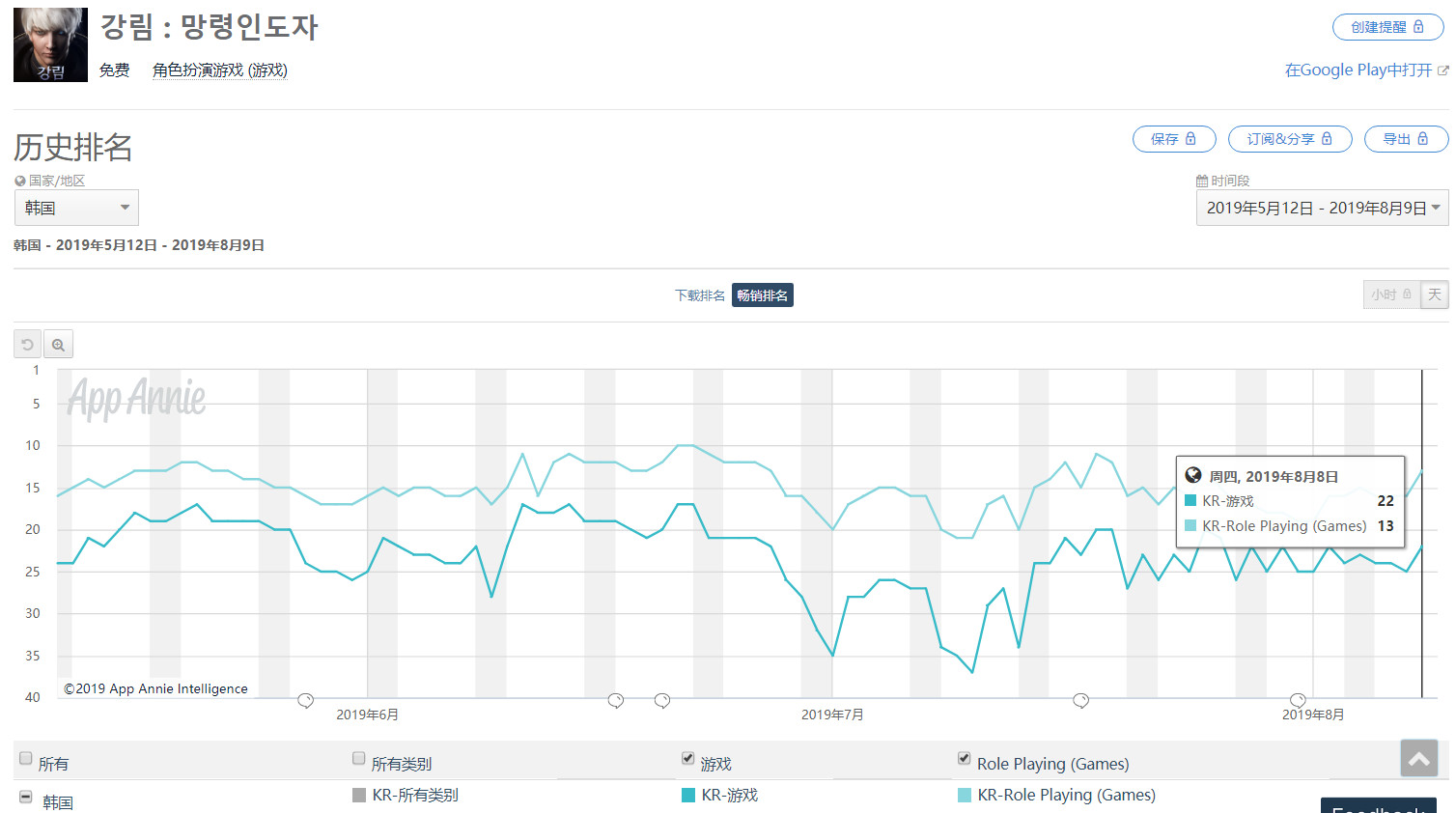Expand the date range dropdown

[x=1322, y=208]
